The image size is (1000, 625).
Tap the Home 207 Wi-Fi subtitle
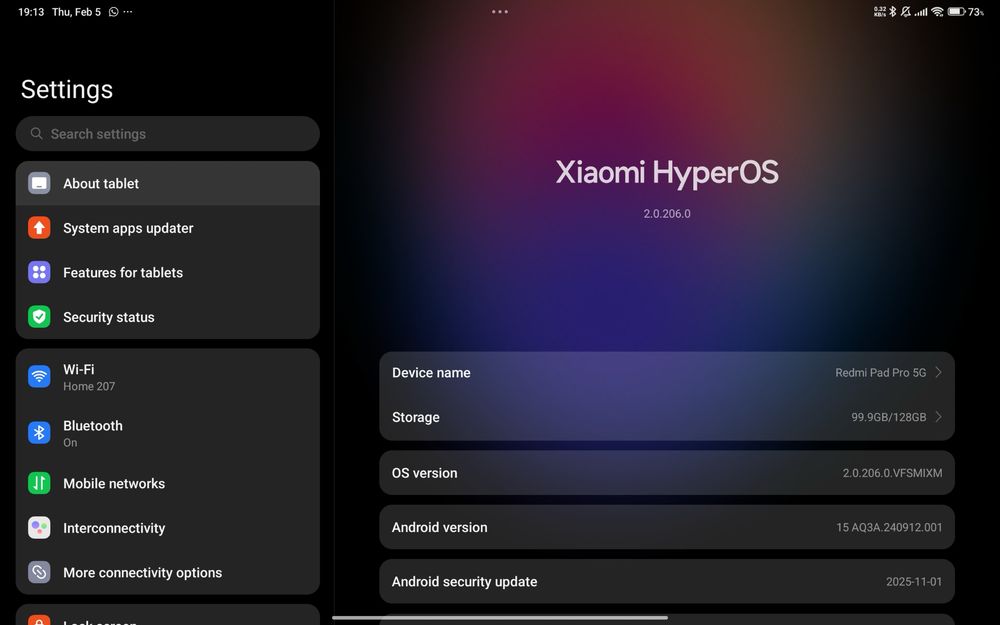click(89, 386)
